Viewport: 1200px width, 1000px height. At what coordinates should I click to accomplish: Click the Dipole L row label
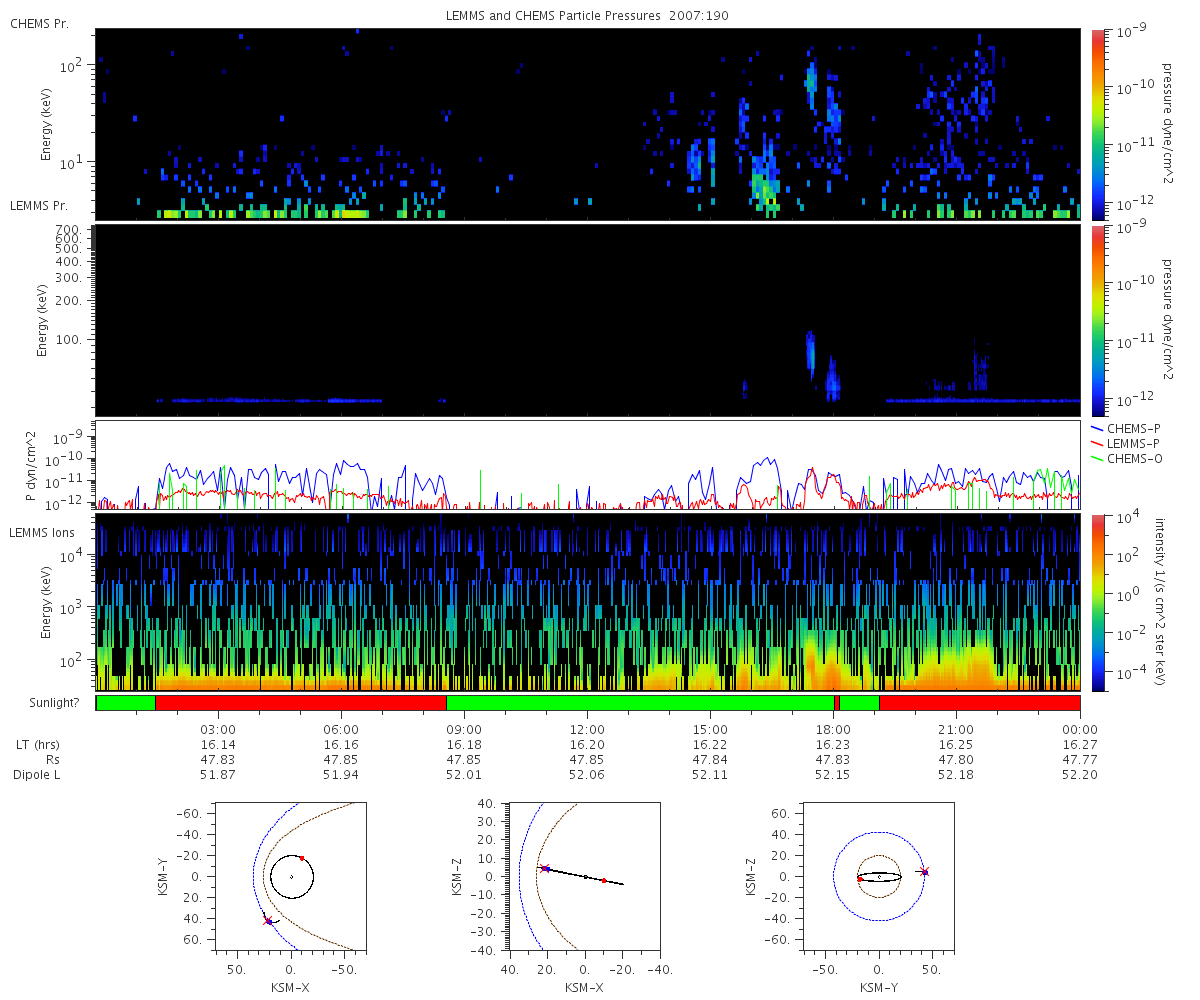point(40,775)
